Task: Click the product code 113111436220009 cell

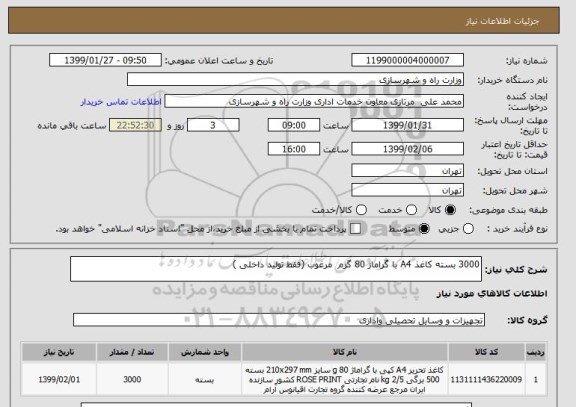Action: pos(486,379)
